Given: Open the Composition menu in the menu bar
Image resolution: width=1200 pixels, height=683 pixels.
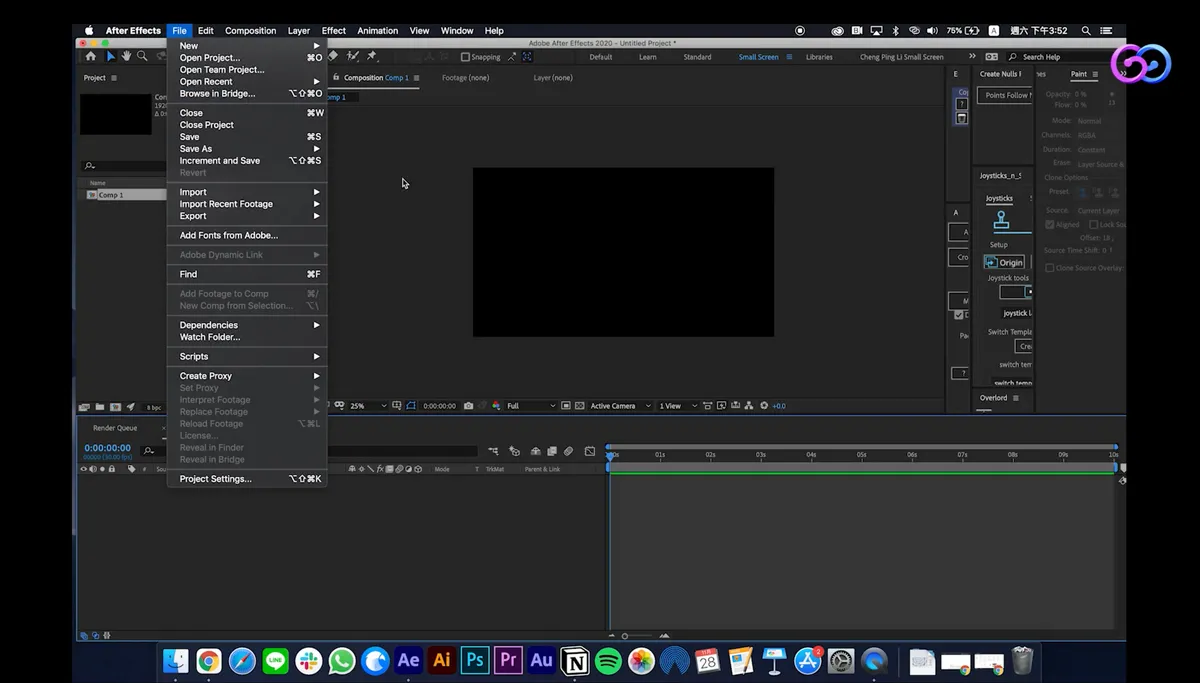Looking at the screenshot, I should [250, 30].
